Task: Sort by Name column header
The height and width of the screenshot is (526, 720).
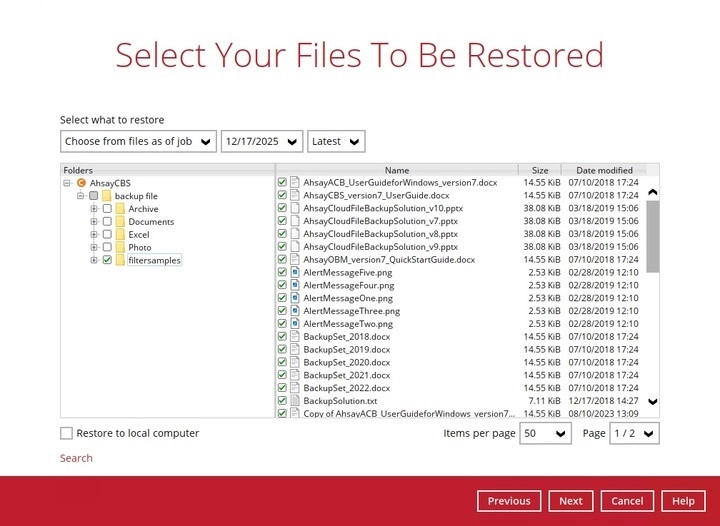Action: (x=397, y=170)
